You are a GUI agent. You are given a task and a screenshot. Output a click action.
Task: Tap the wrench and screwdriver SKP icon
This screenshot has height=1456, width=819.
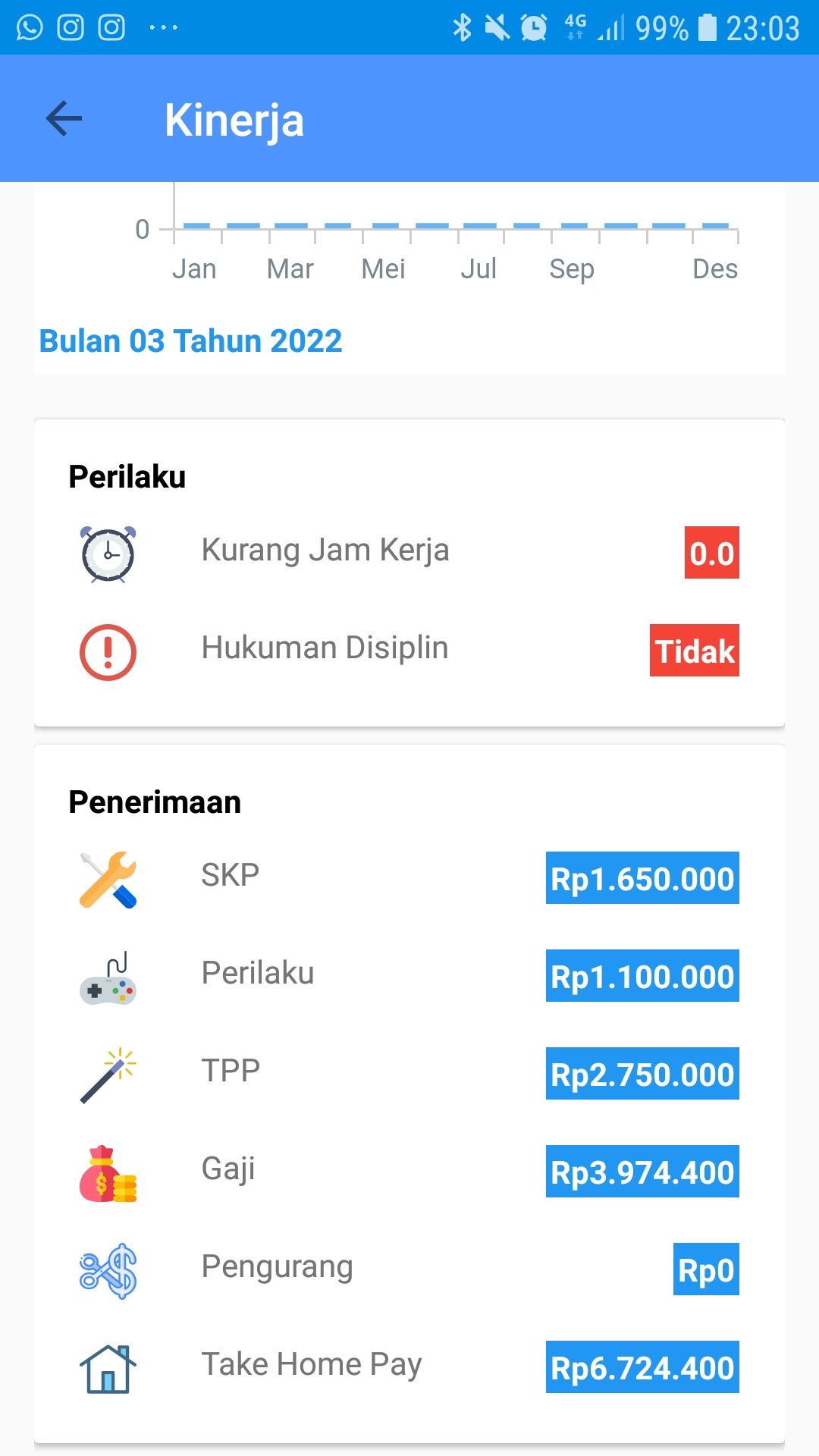[x=108, y=880]
